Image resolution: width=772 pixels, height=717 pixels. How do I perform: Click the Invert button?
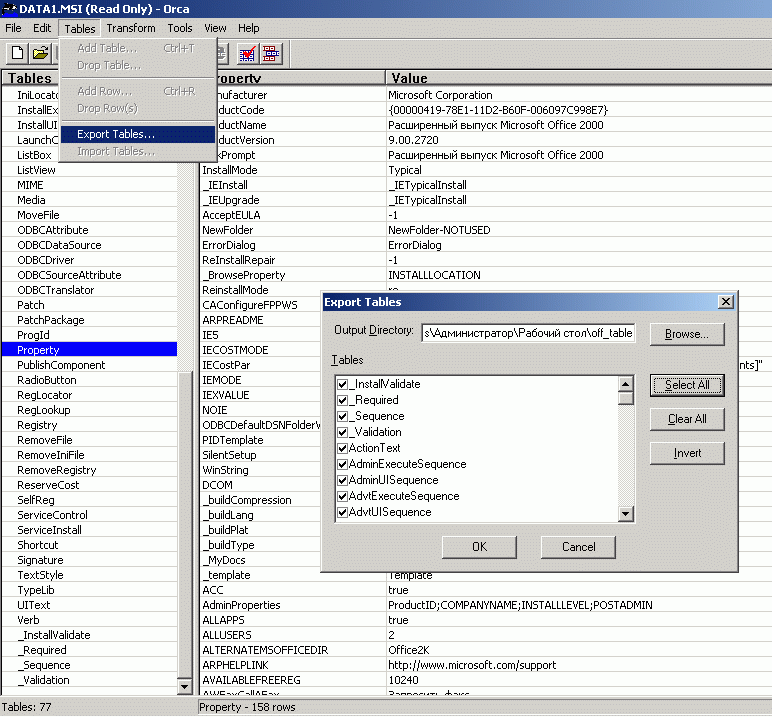(x=687, y=453)
